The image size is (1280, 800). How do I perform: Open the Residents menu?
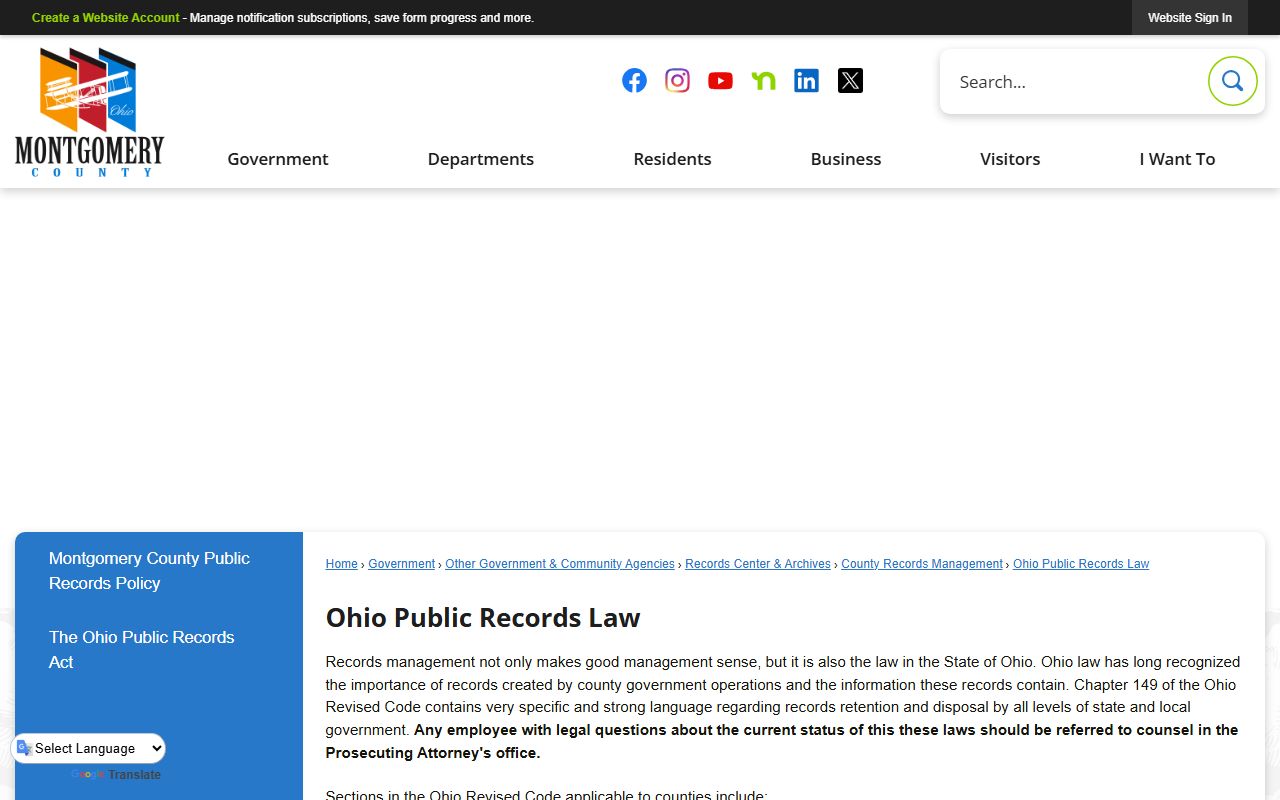tap(672, 159)
